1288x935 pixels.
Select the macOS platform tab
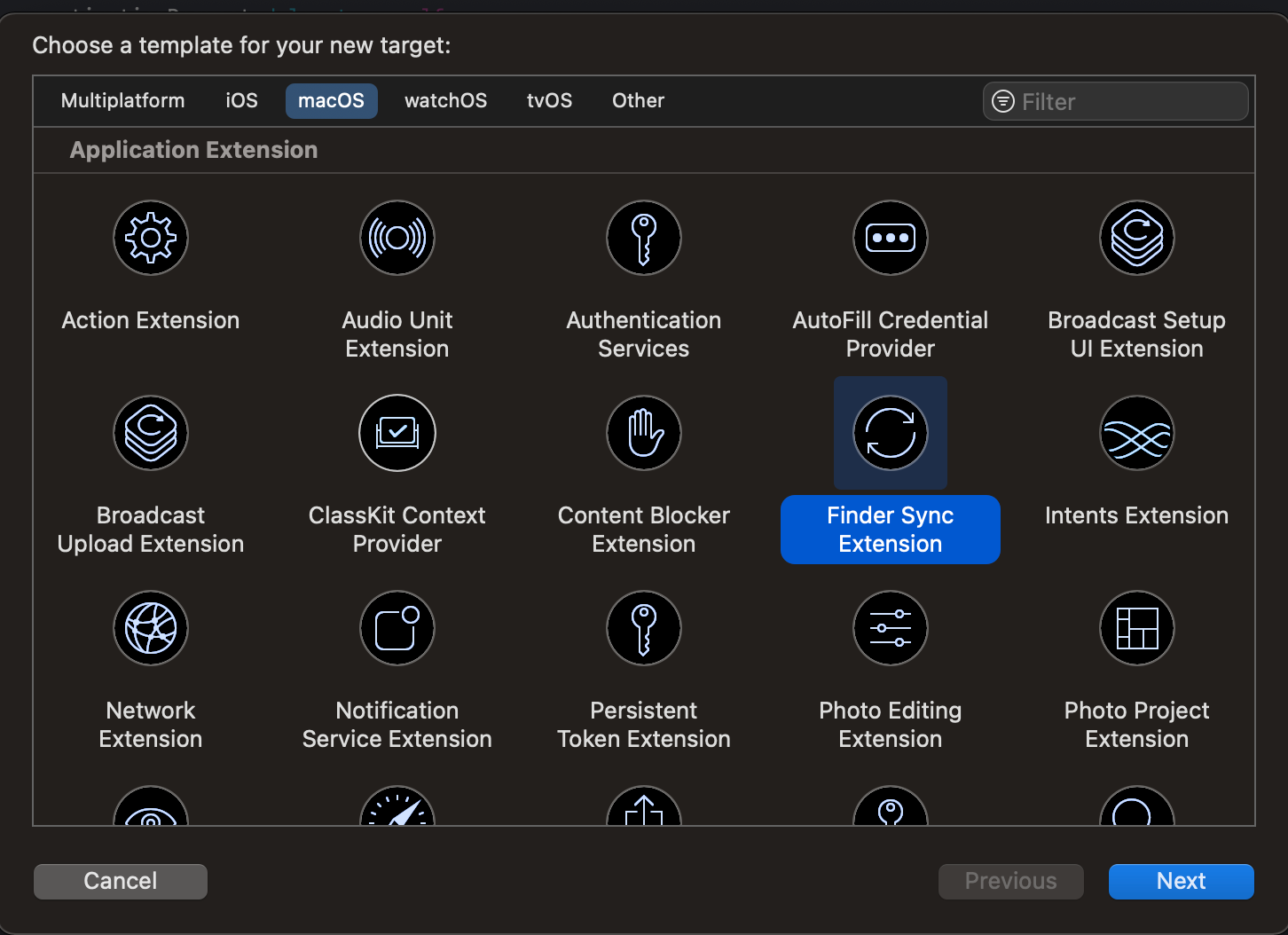[x=332, y=101]
